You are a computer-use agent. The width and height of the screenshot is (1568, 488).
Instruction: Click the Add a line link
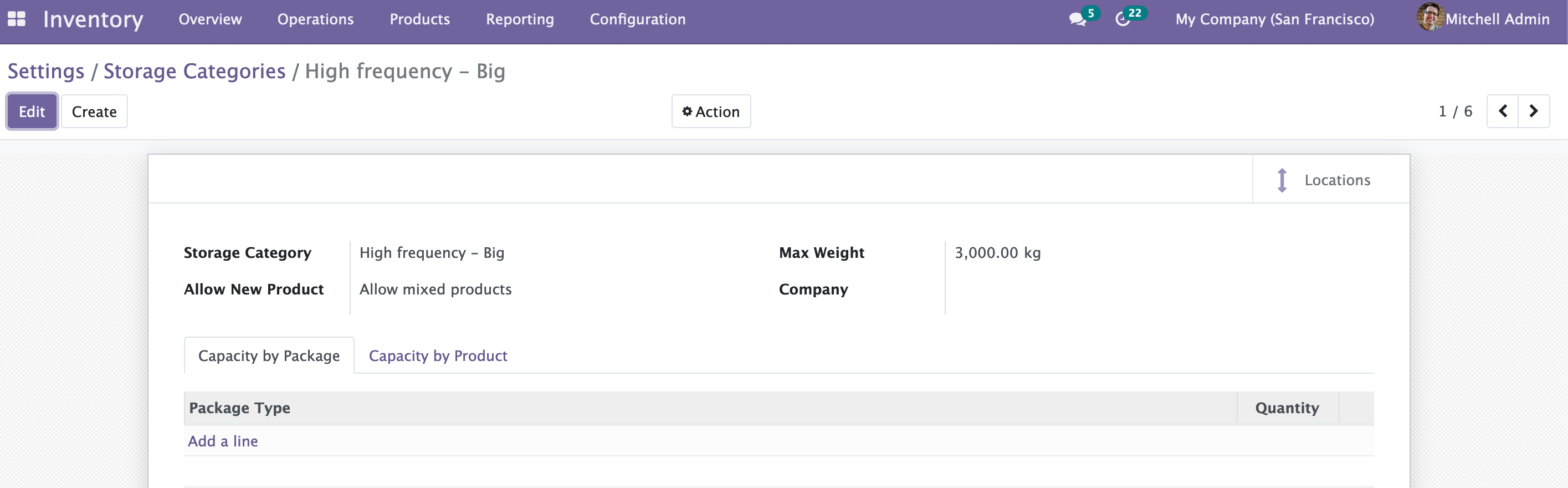pyautogui.click(x=223, y=441)
